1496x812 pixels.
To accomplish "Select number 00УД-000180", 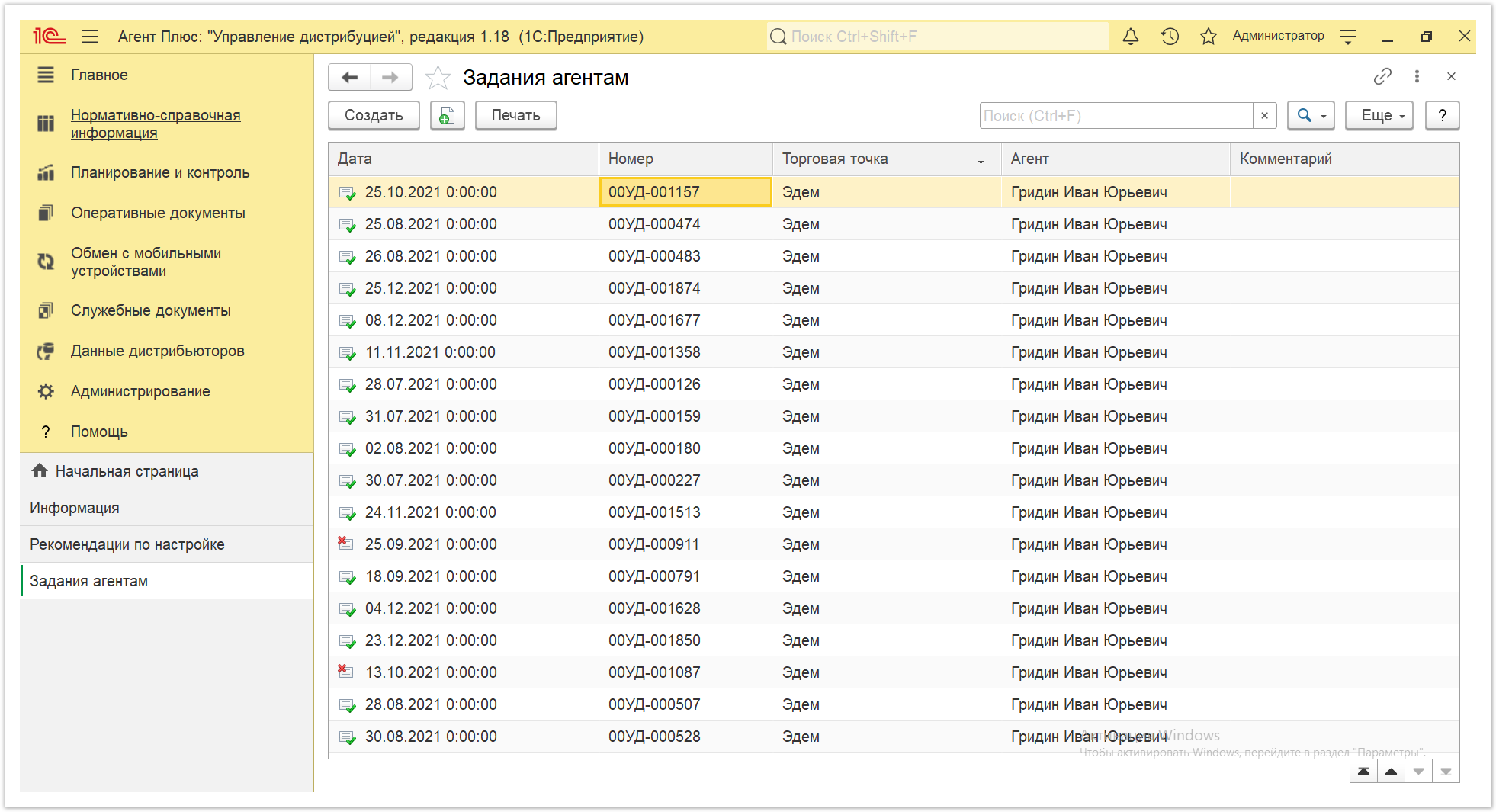I will (654, 448).
